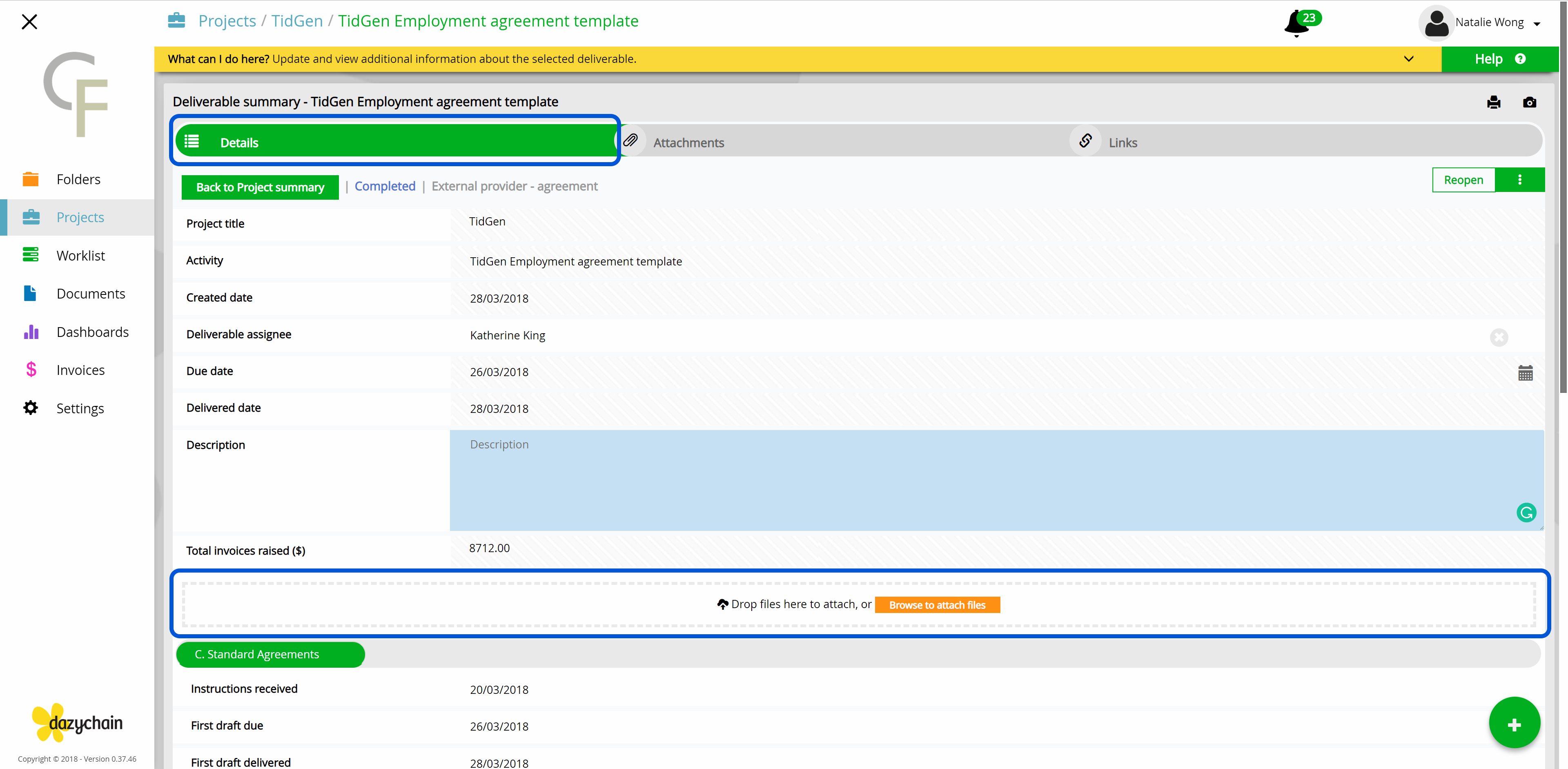Image resolution: width=1568 pixels, height=769 pixels.
Task: Open Settings in the sidebar
Action: click(x=77, y=408)
